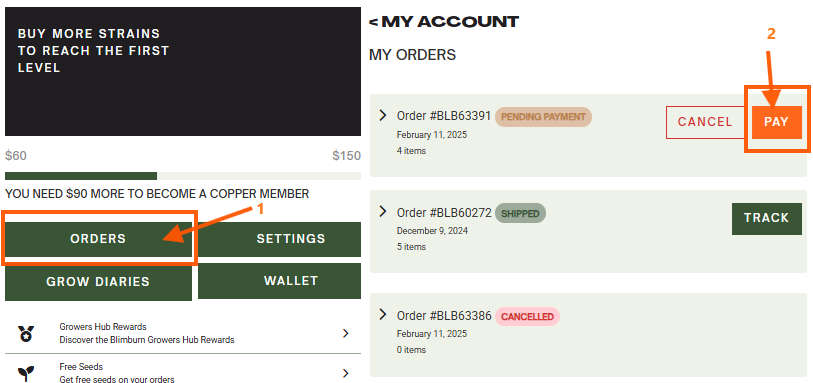The image size is (813, 383).
Task: Click the Shipped status badge
Action: pos(520,214)
